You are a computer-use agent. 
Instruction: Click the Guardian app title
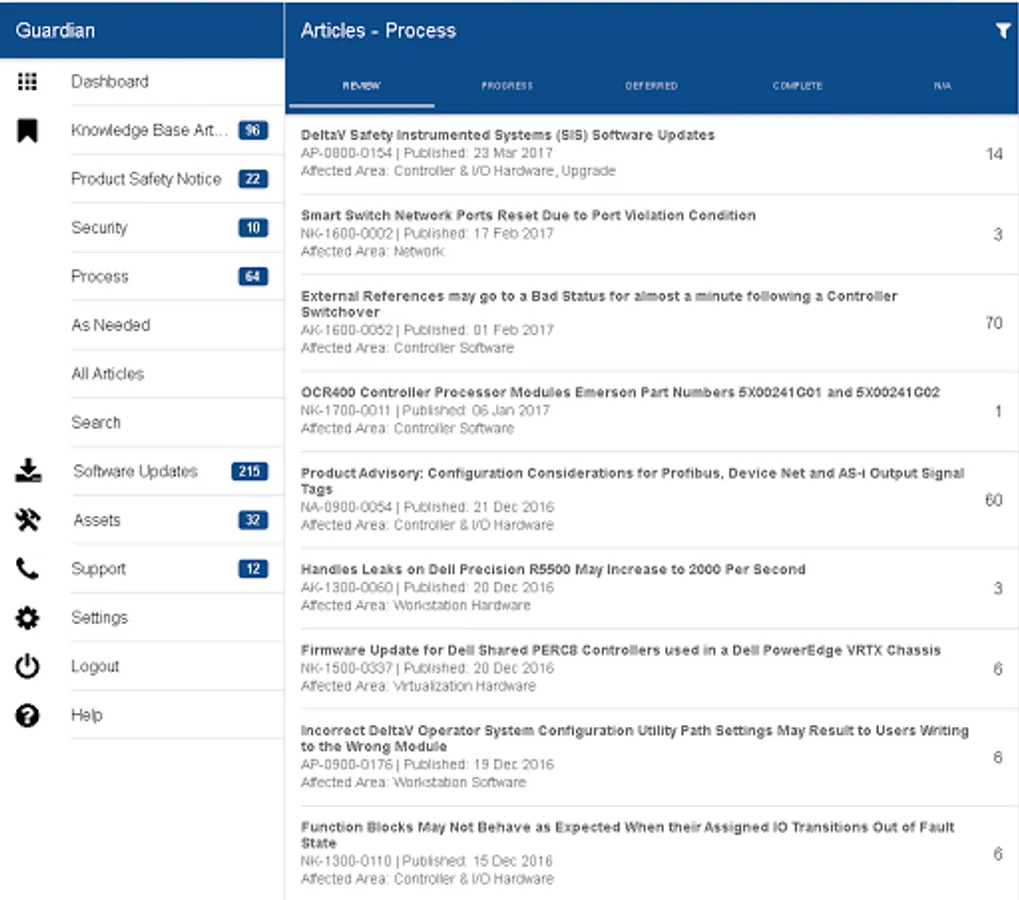[55, 31]
